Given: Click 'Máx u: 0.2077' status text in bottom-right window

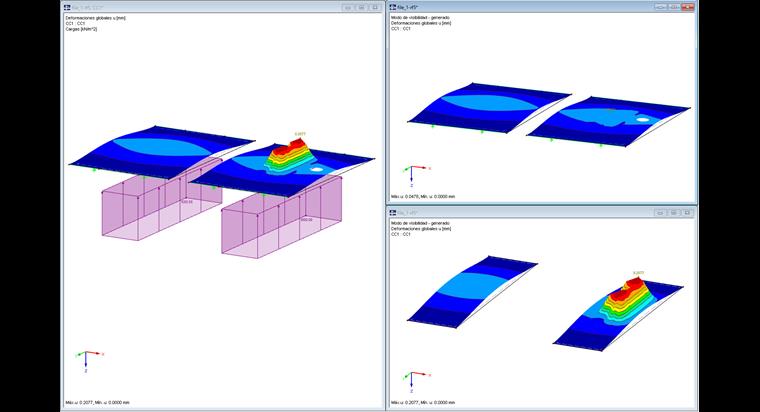Looking at the screenshot, I should point(405,403).
